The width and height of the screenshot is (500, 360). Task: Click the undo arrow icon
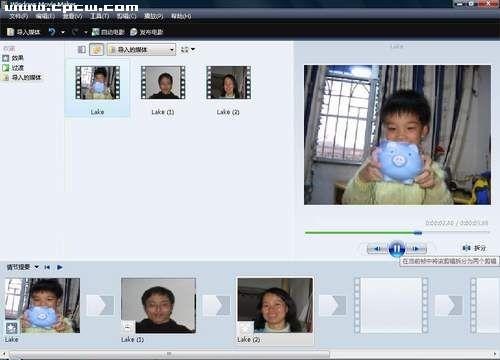52,32
